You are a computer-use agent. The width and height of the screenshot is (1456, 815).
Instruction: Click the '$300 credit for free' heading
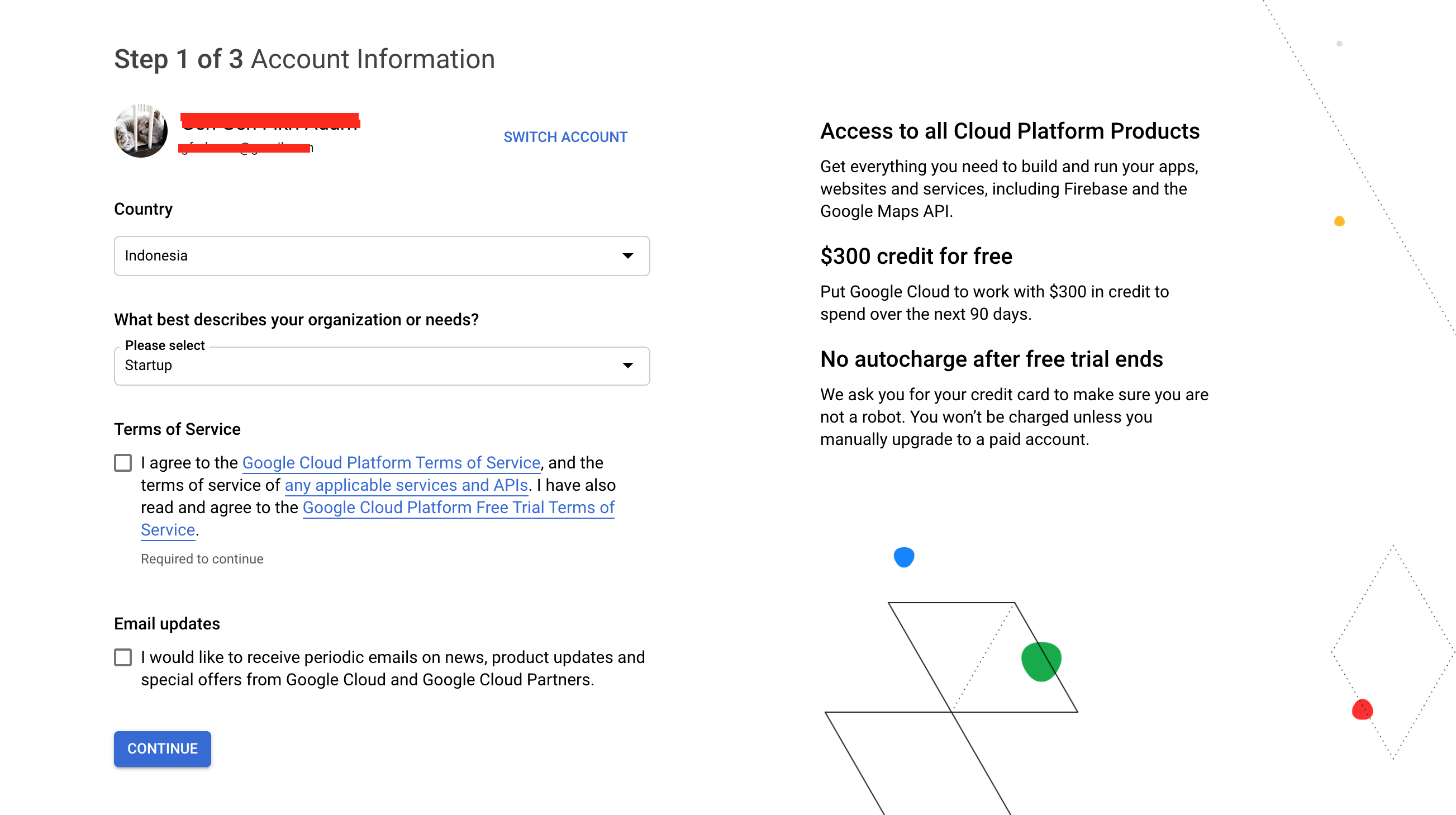(916, 256)
